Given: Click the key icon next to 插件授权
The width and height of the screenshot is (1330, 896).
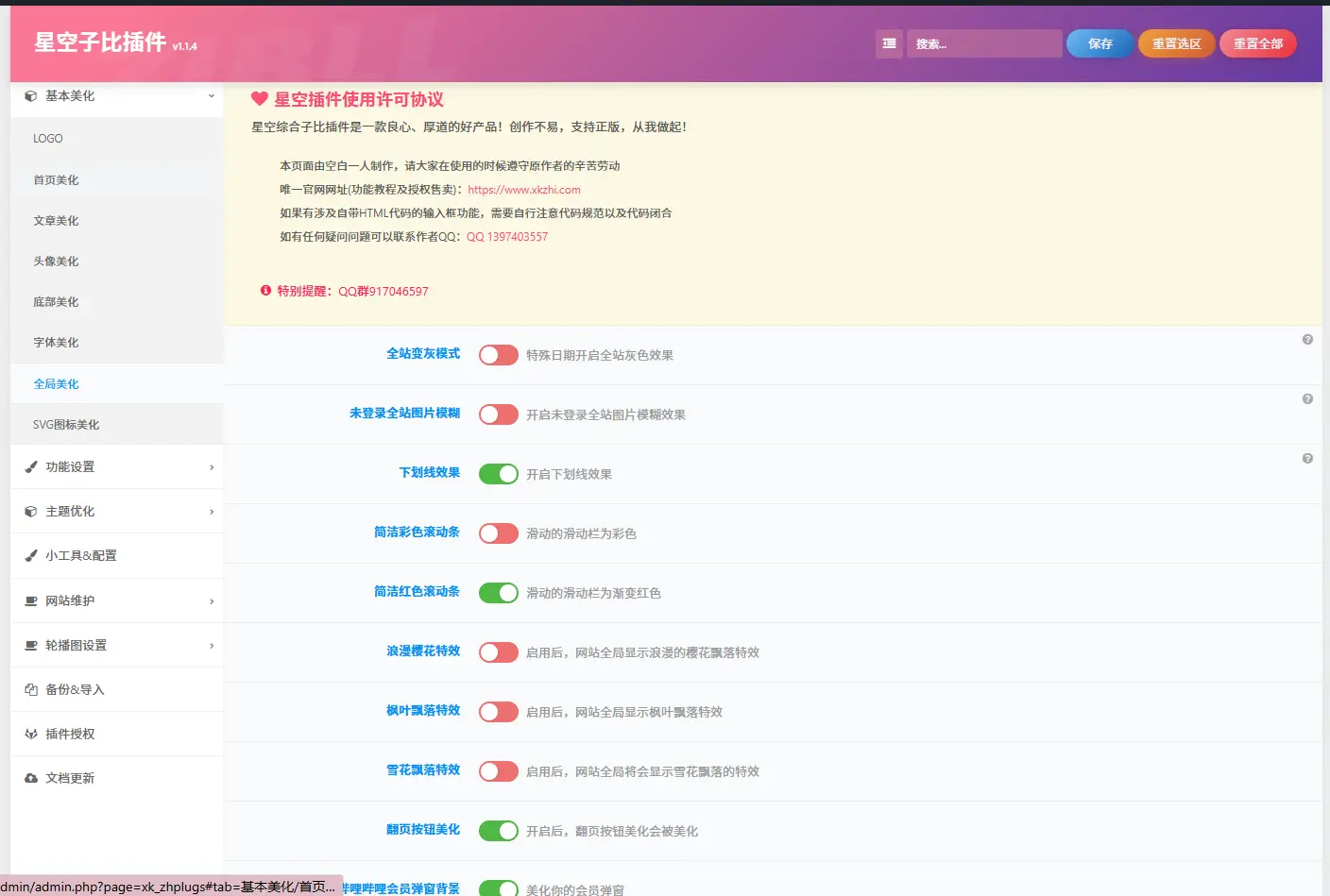Looking at the screenshot, I should click(x=30, y=734).
